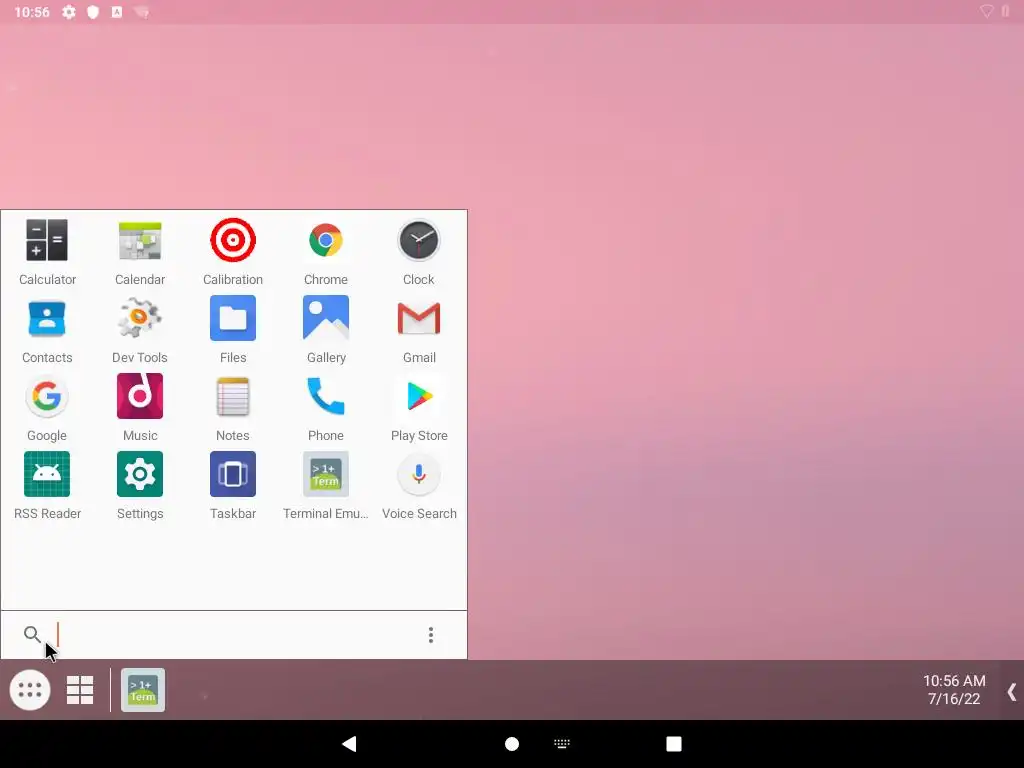This screenshot has height=768, width=1024.
Task: Click the settings gear in the status bar
Action: click(69, 12)
